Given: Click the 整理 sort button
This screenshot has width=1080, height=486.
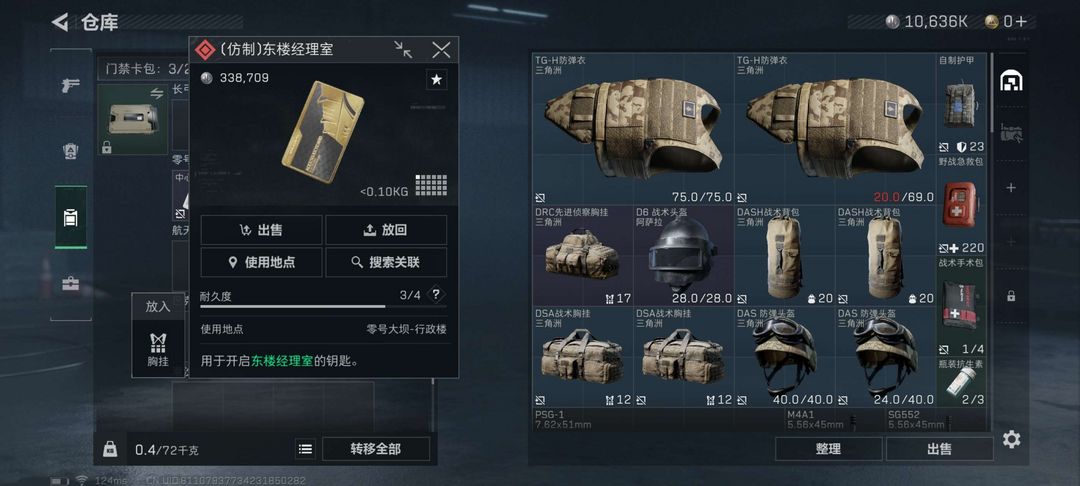Looking at the screenshot, I should click(x=829, y=449).
